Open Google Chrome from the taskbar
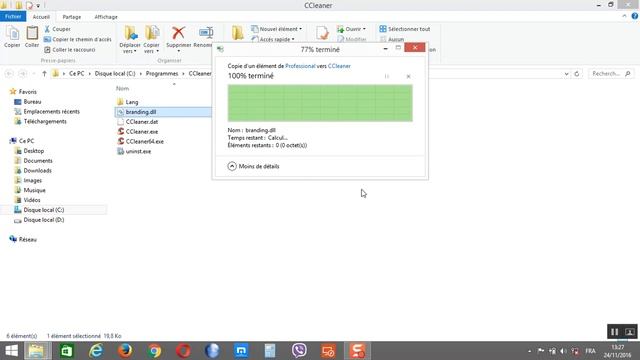The image size is (640, 360). (x=154, y=351)
